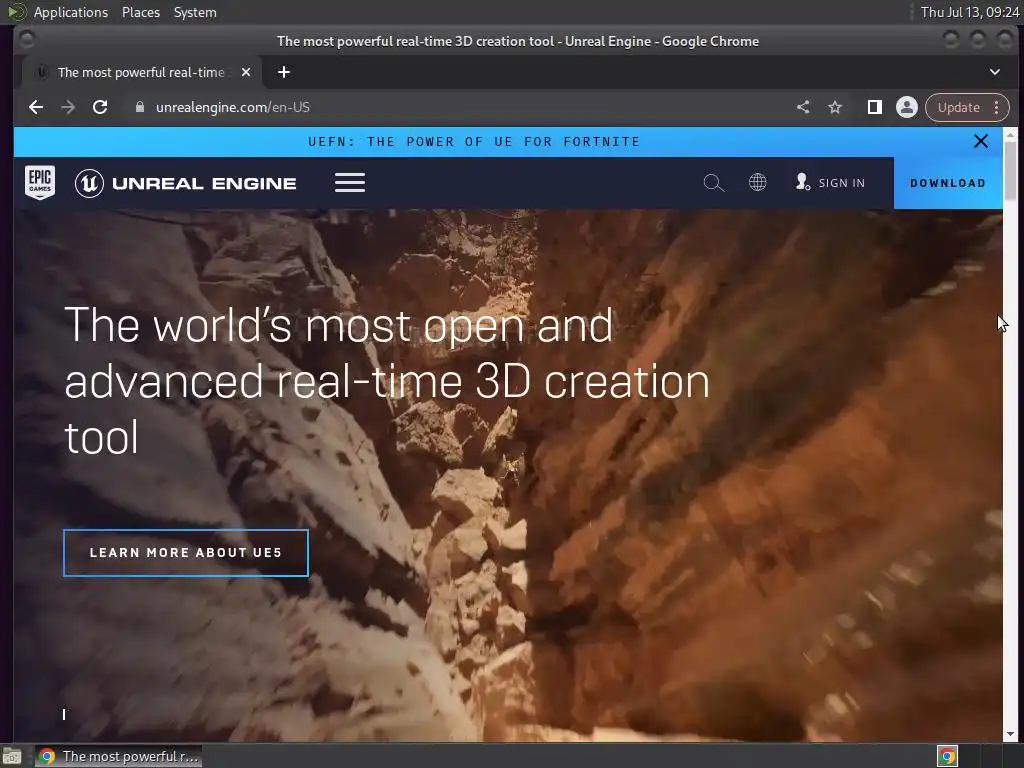Image resolution: width=1024 pixels, height=768 pixels.
Task: Click the Sign In user link
Action: click(x=830, y=183)
